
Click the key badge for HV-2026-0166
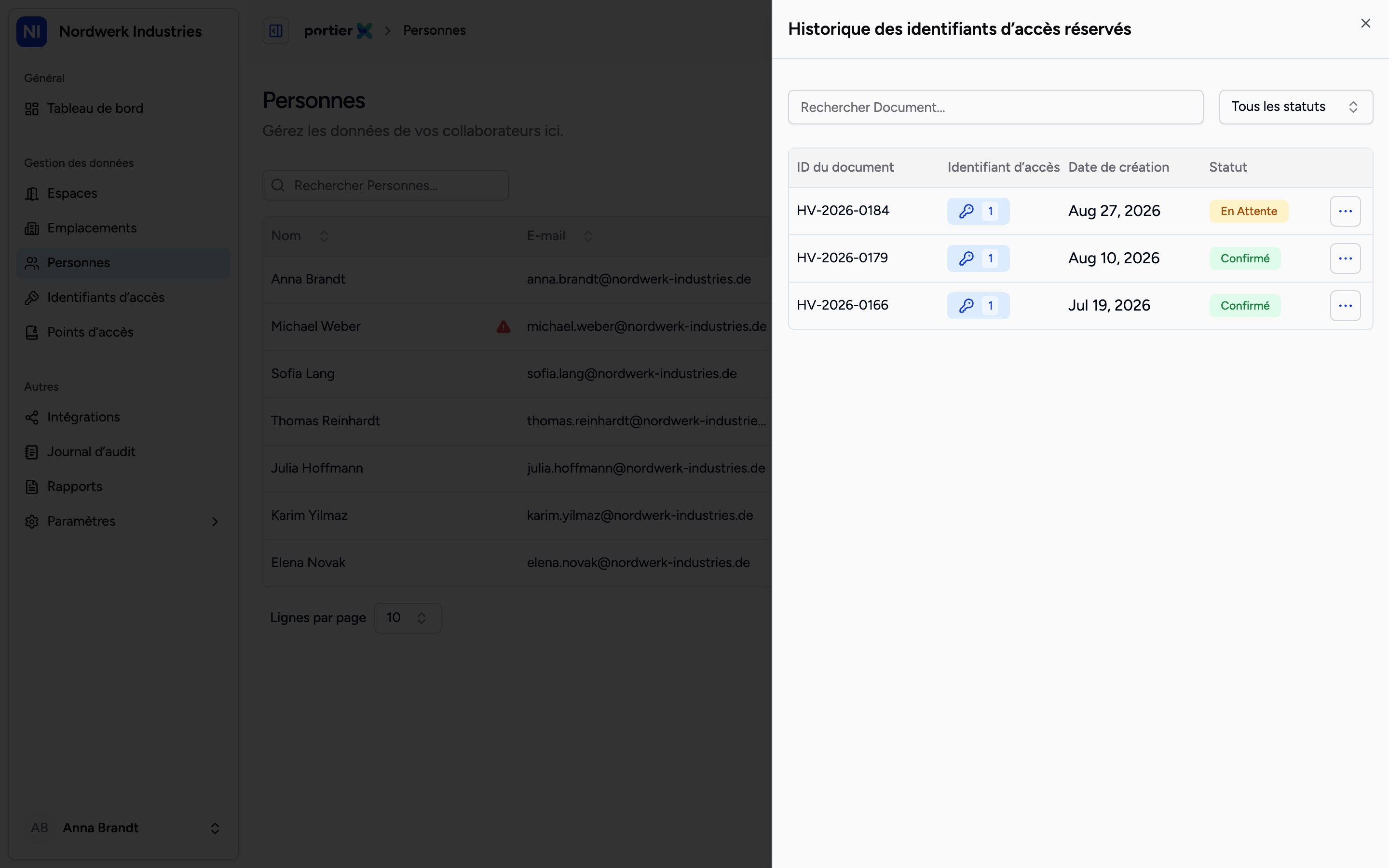(x=978, y=305)
